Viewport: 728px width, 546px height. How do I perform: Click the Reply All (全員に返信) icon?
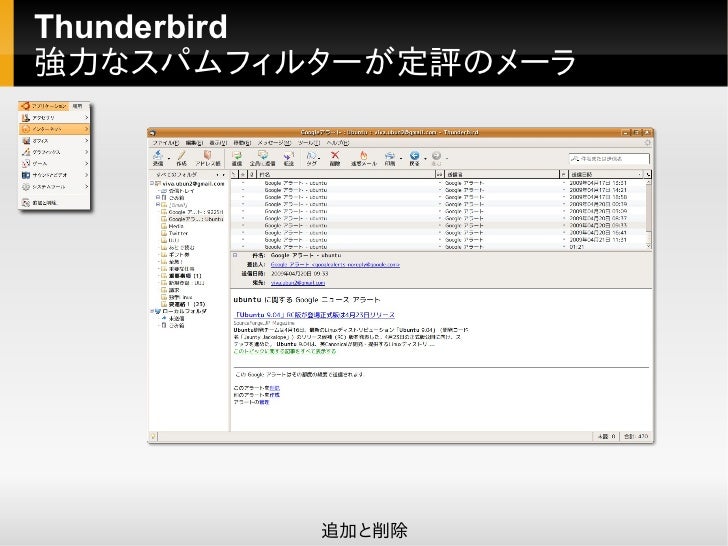click(x=263, y=156)
